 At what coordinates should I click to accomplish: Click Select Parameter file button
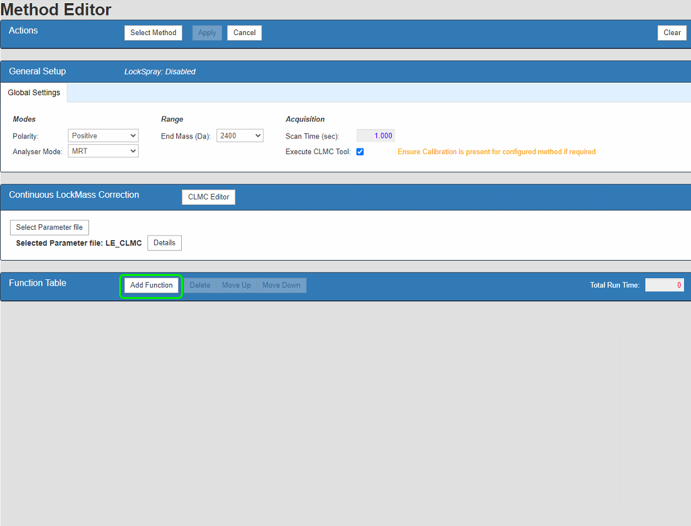tap(50, 227)
